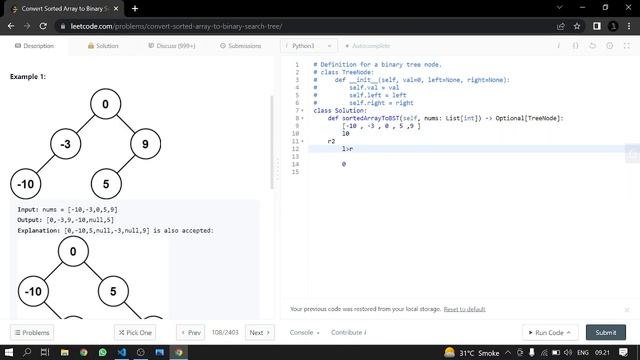Click the ENG language indicator

[x=583, y=353]
